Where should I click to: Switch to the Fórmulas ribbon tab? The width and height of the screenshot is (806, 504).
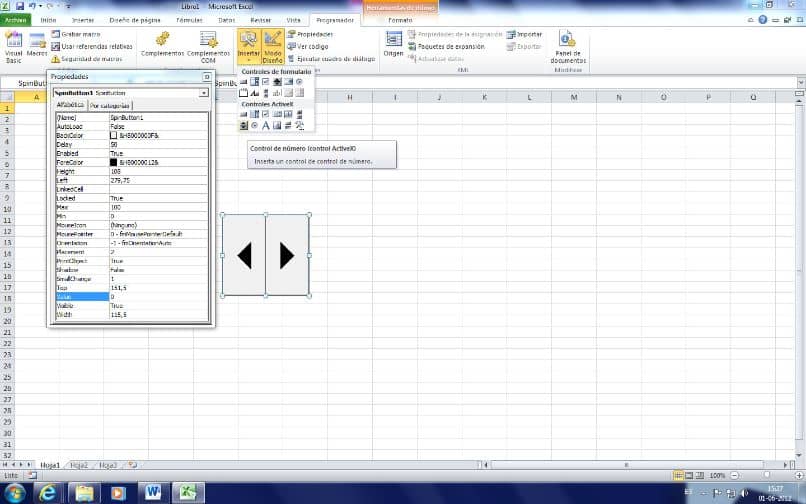189,20
